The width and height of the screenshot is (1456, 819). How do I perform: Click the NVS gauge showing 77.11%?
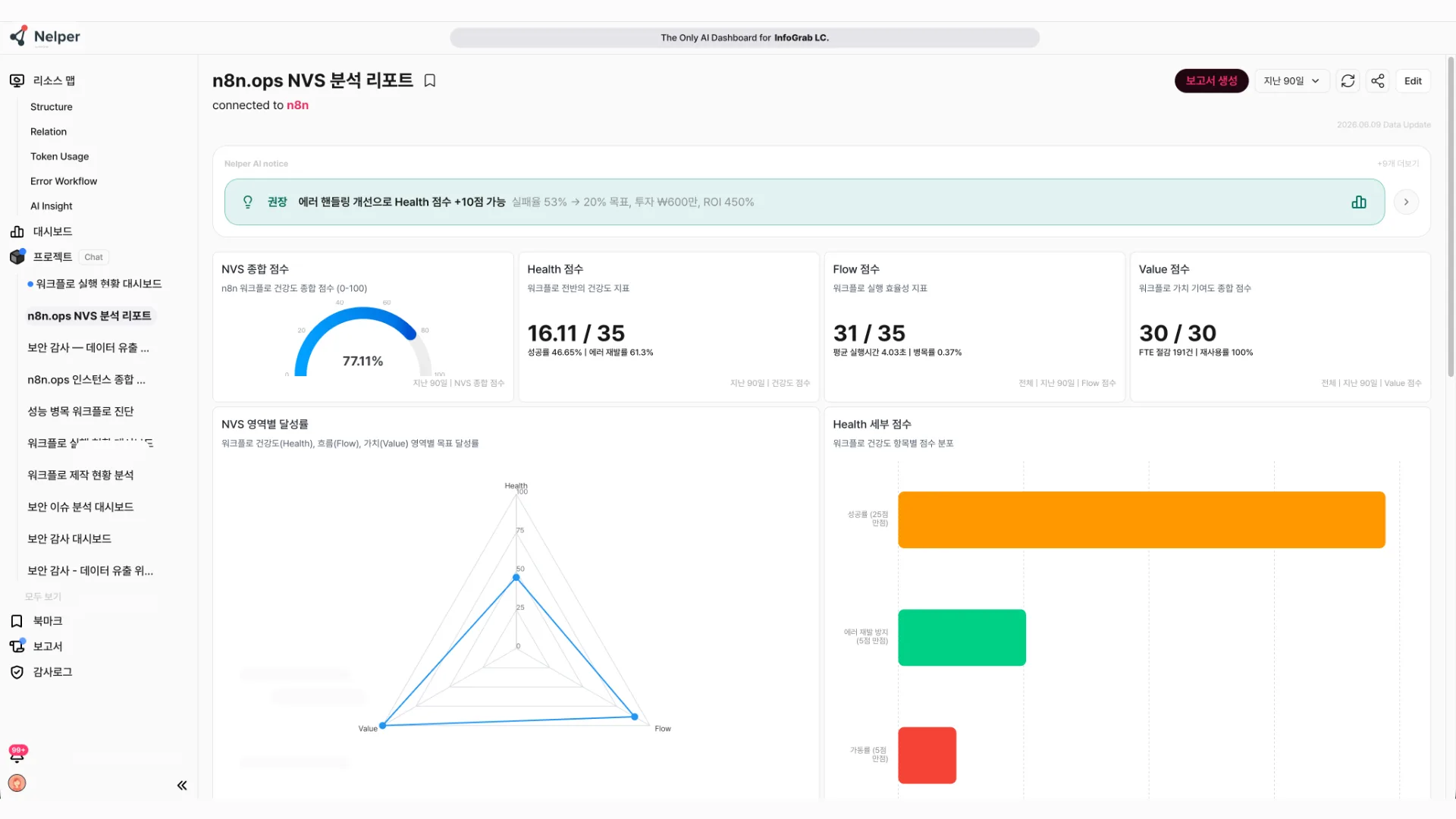point(362,342)
